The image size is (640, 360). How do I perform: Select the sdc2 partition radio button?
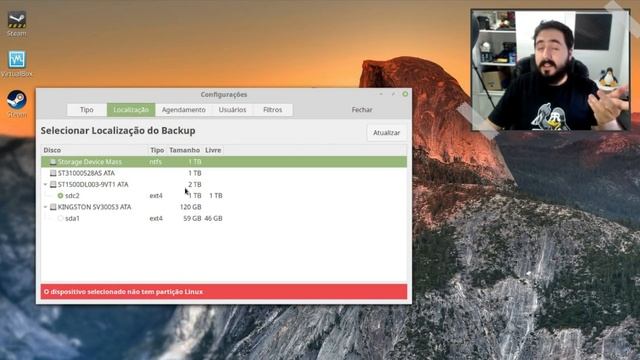point(60,196)
